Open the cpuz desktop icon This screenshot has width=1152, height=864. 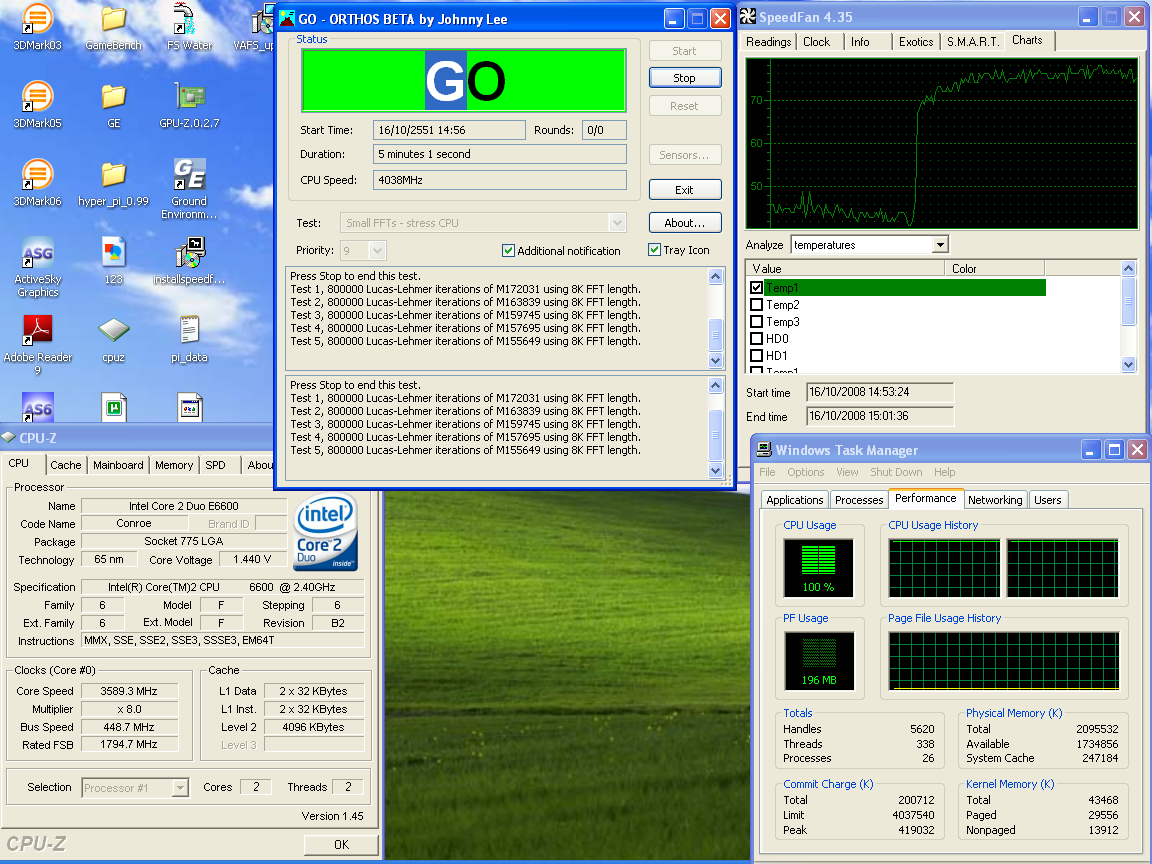(113, 331)
